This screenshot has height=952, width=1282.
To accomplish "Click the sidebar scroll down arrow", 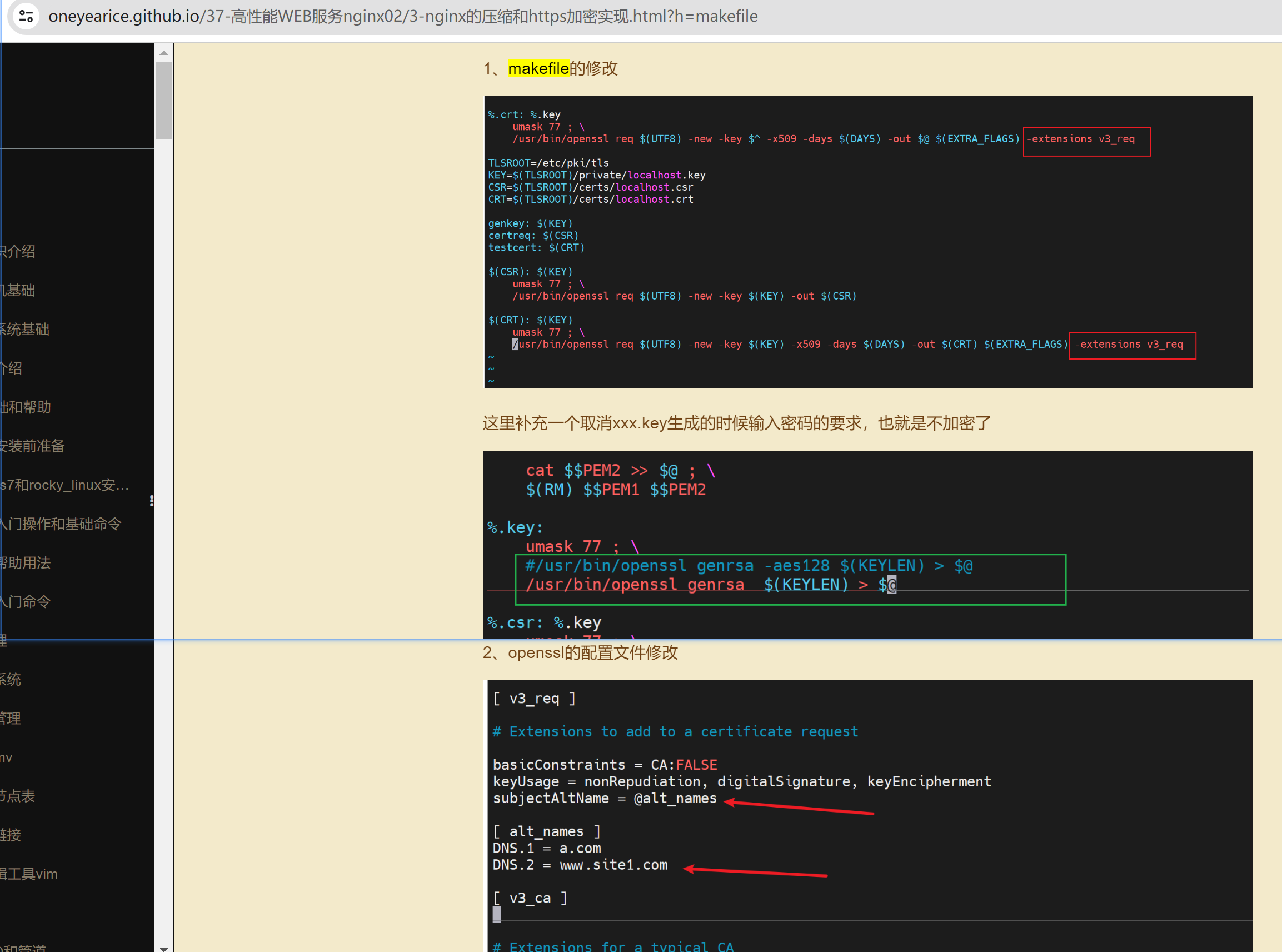I will (x=163, y=948).
